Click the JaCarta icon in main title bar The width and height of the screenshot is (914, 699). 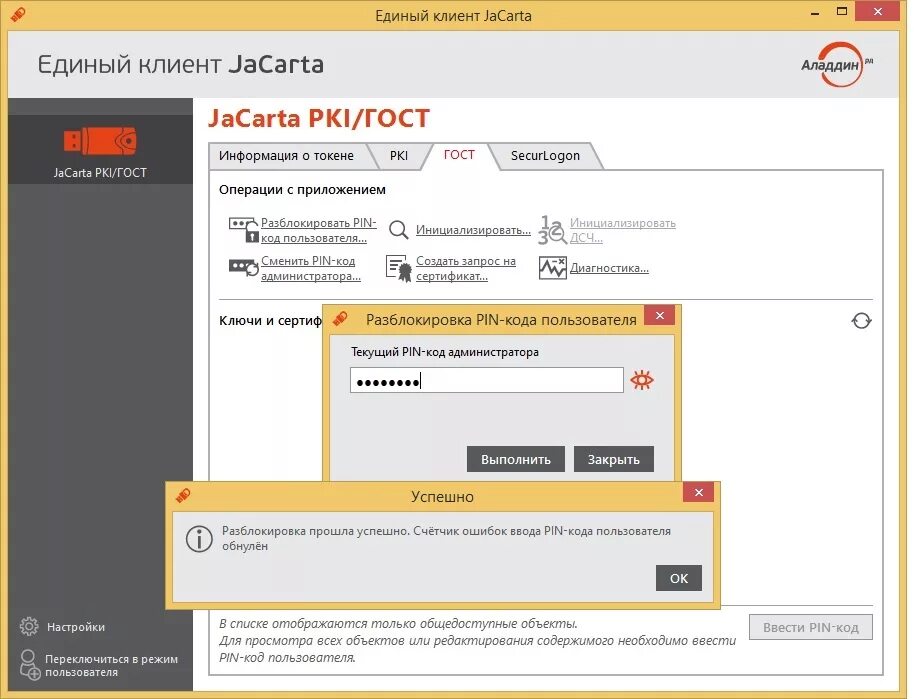(18, 14)
